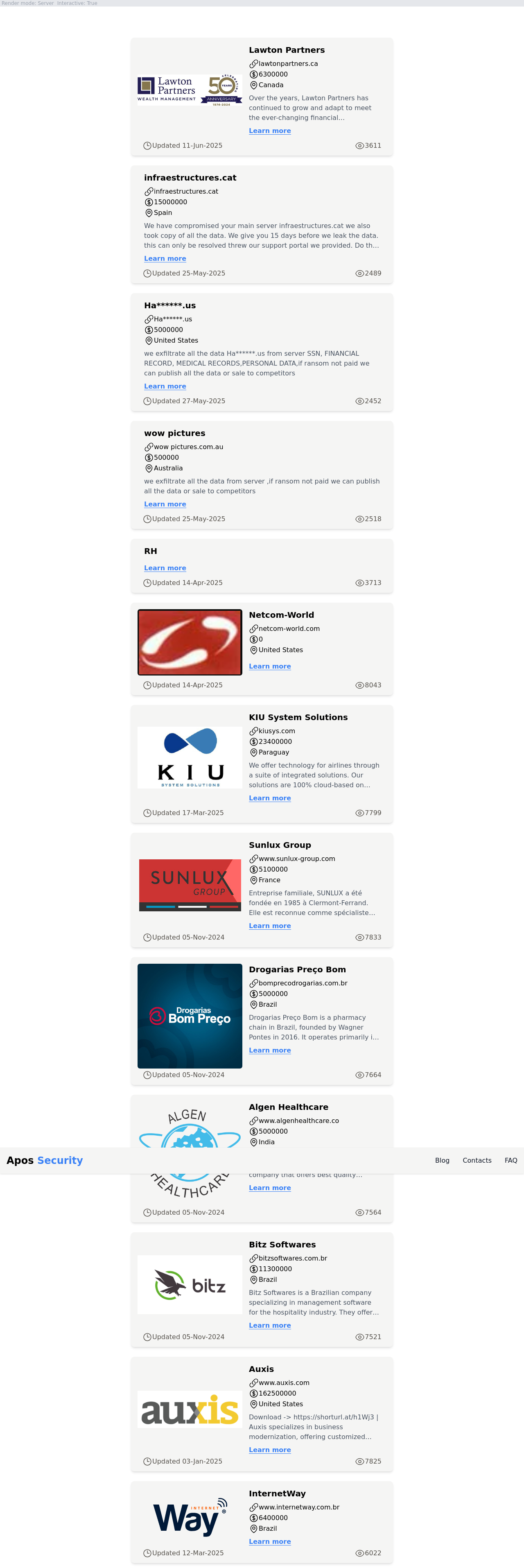Click the bitzsoftwares.com.br URL text

[x=293, y=1259]
